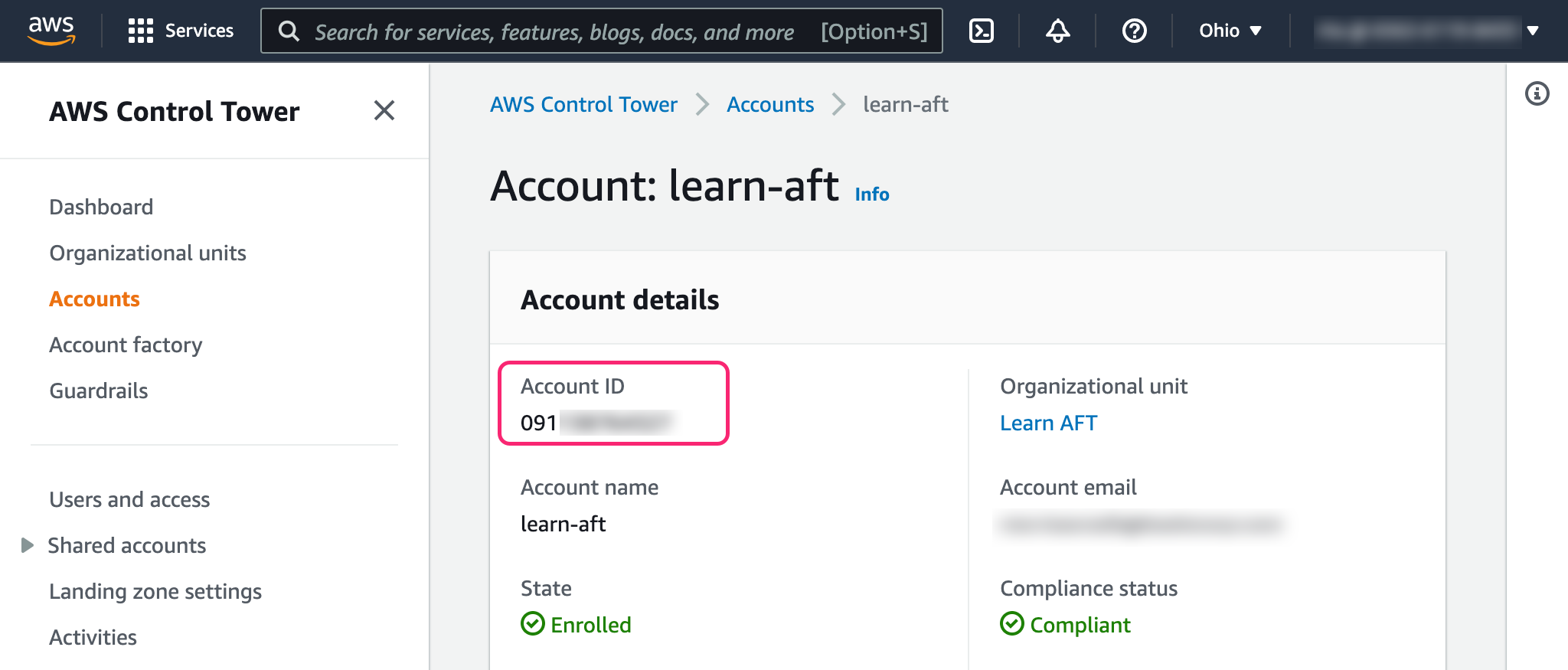1568x670 pixels.
Task: Open the notifications bell
Action: 1057,31
